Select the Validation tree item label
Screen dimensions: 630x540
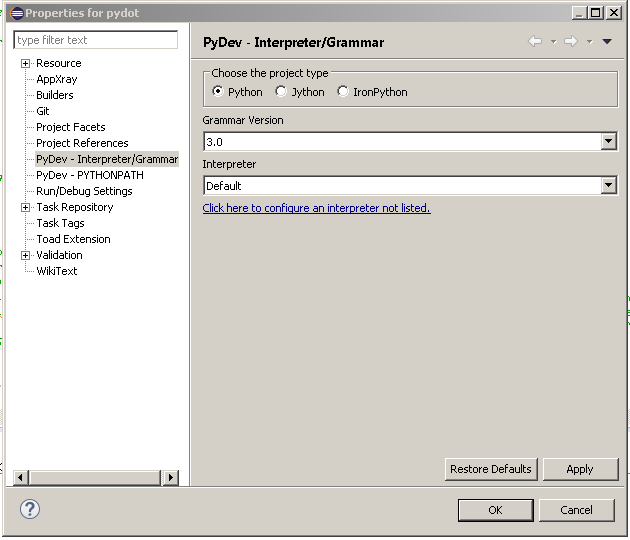coord(59,255)
